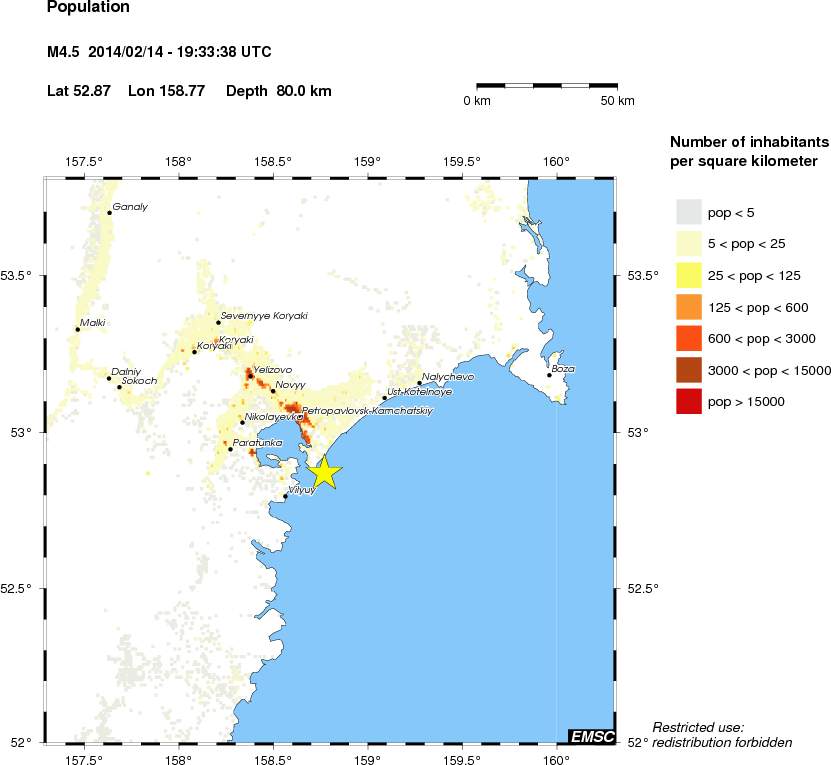Click the Severnyye Koryaki town dot

click(218, 322)
